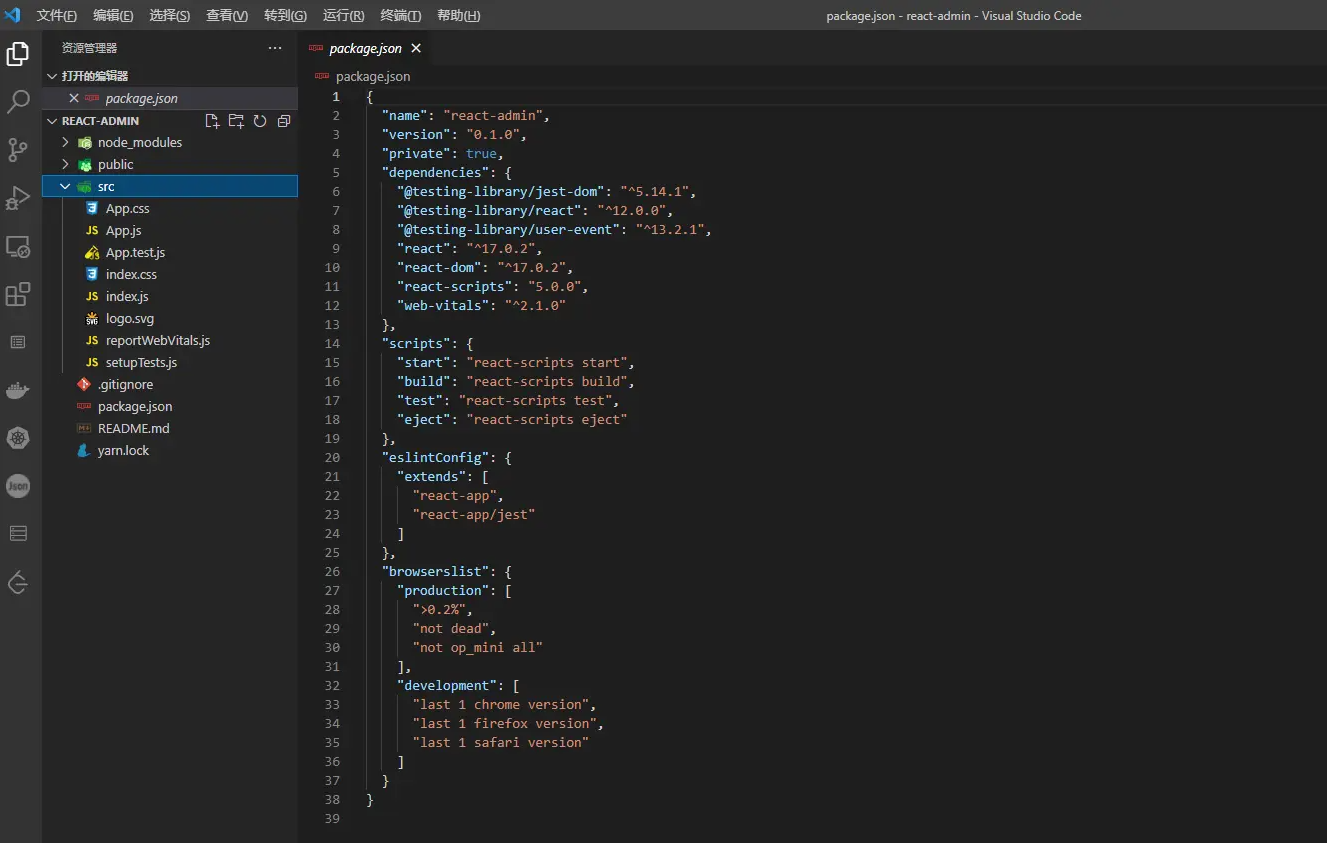Open the 终端(T) menu
Screen dimensions: 1327x843
pos(401,16)
